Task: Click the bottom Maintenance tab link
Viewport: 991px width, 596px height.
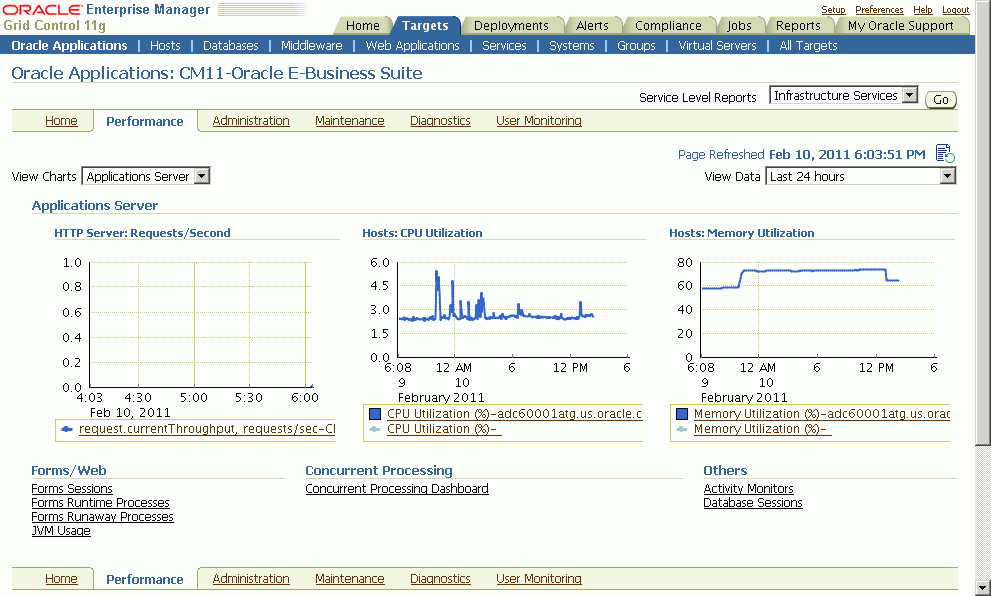Action: [350, 578]
